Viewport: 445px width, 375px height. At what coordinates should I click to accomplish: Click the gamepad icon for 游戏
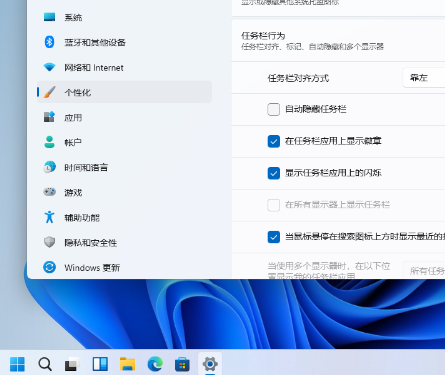pos(49,192)
